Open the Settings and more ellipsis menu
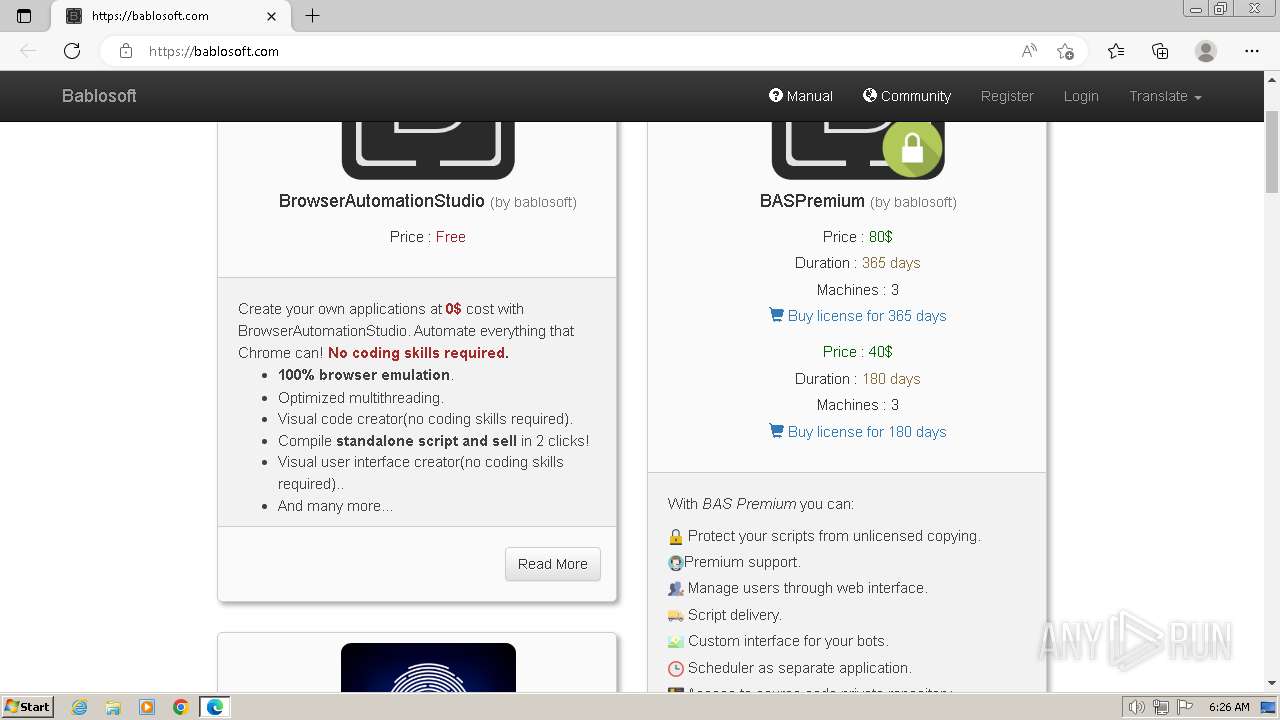Screen dimensions: 1280x720 (x=1252, y=51)
